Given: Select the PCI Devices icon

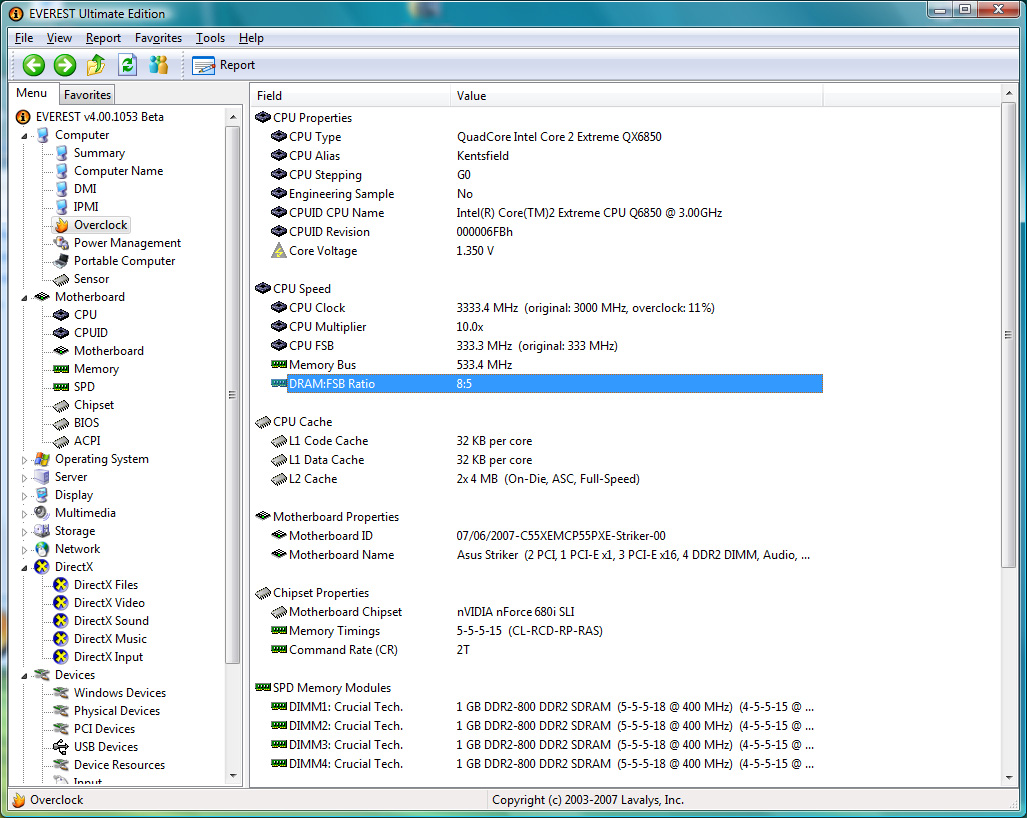Looking at the screenshot, I should point(61,729).
